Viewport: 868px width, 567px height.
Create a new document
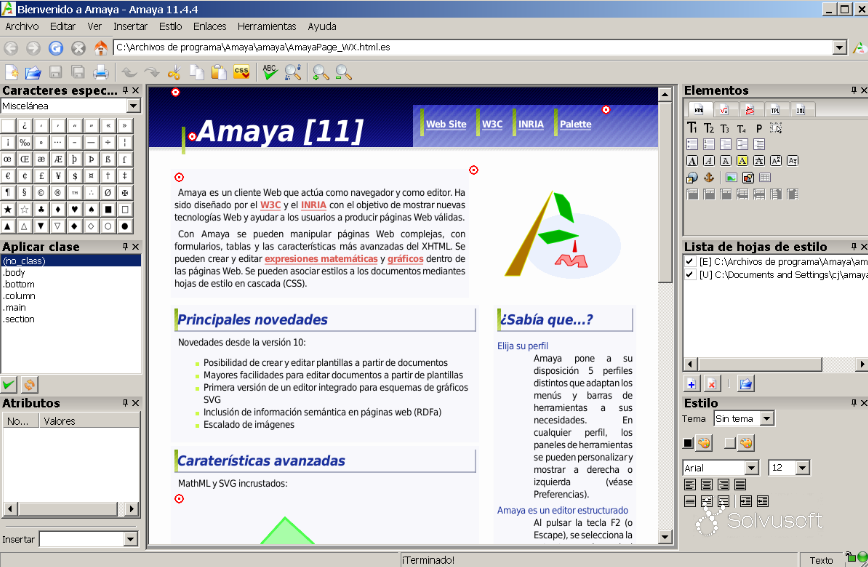click(12, 72)
